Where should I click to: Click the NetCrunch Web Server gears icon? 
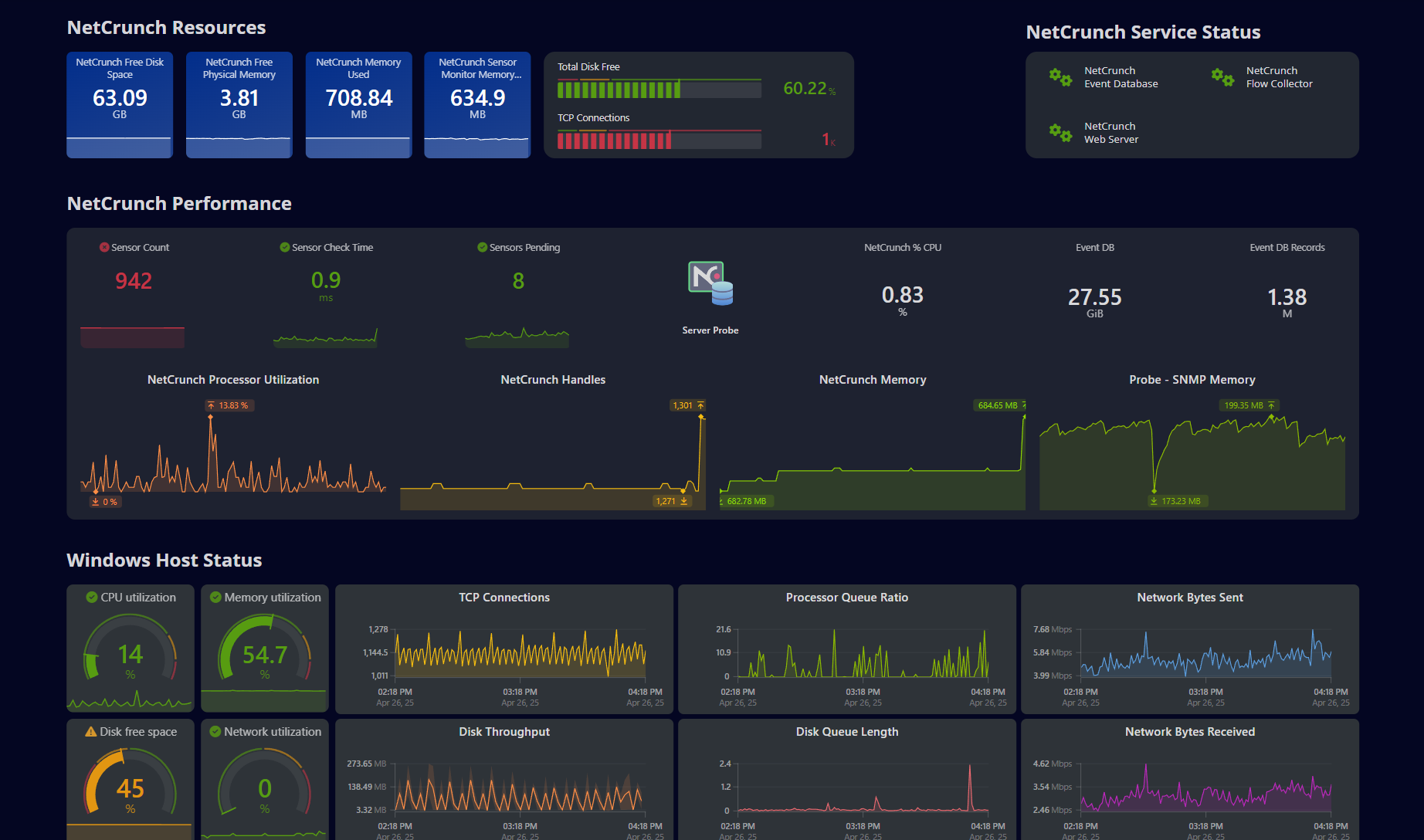coord(1060,133)
